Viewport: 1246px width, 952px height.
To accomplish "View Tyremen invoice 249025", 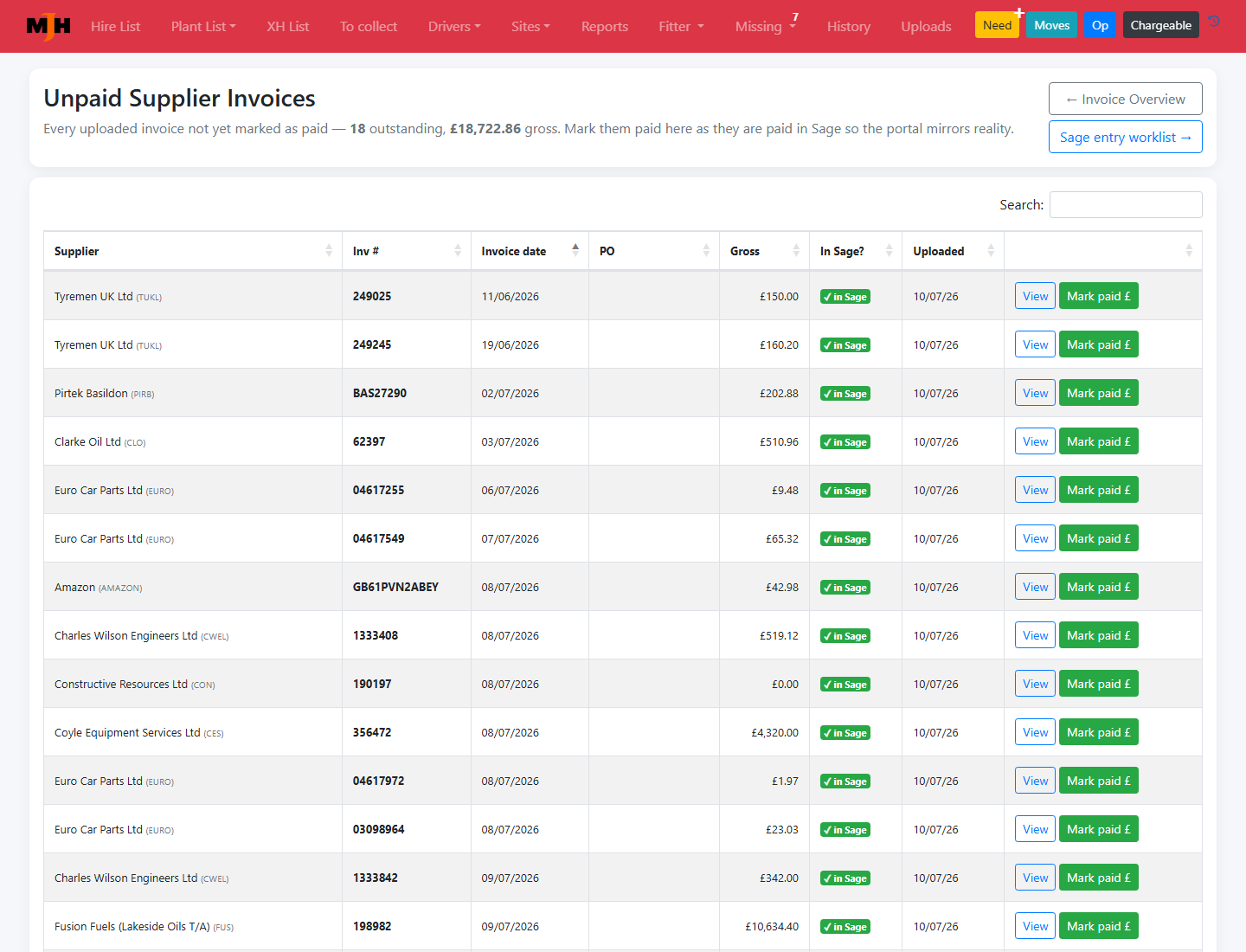I will tap(1035, 296).
